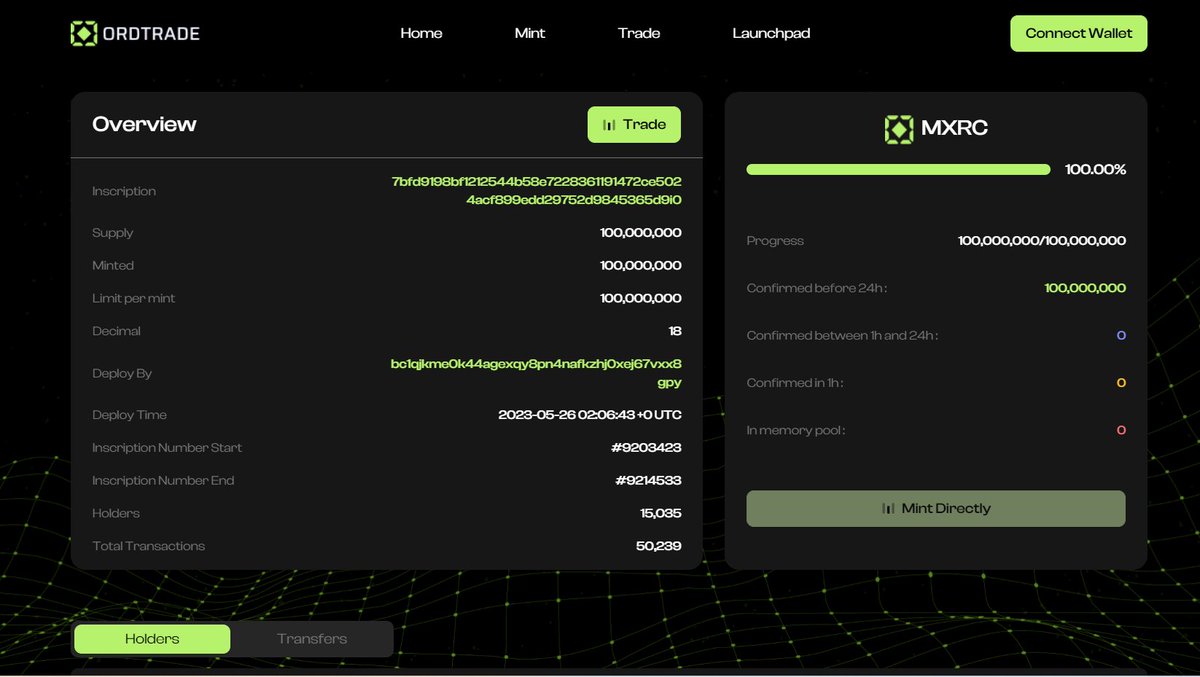Switch to the Holders tab
Image resolution: width=1200 pixels, height=677 pixels.
pos(152,639)
